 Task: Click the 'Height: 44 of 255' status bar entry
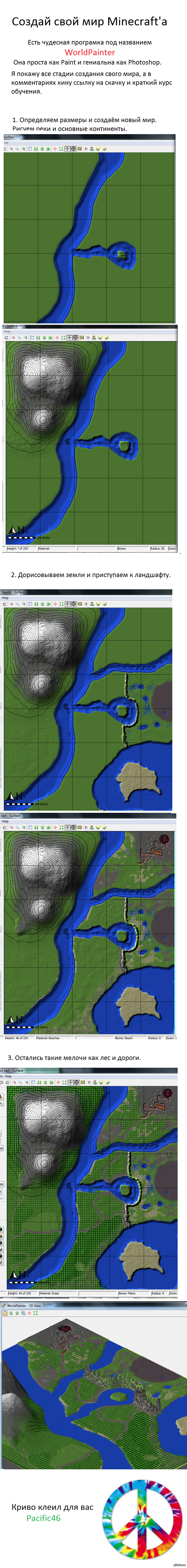[20, 1293]
